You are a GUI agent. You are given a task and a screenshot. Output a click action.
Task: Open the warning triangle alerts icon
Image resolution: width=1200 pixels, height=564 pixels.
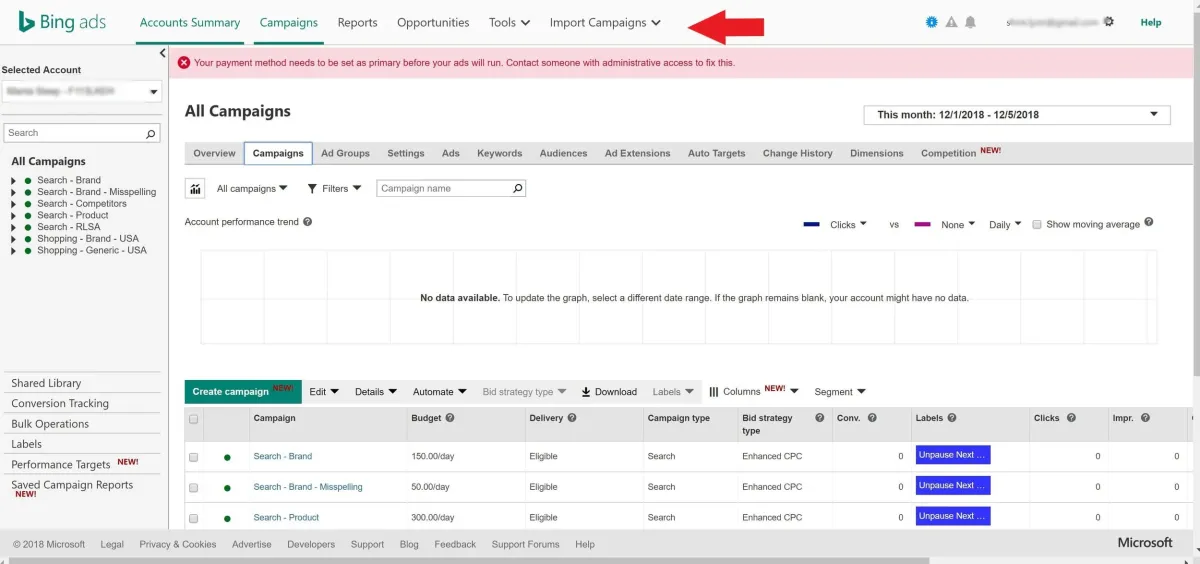coord(951,22)
